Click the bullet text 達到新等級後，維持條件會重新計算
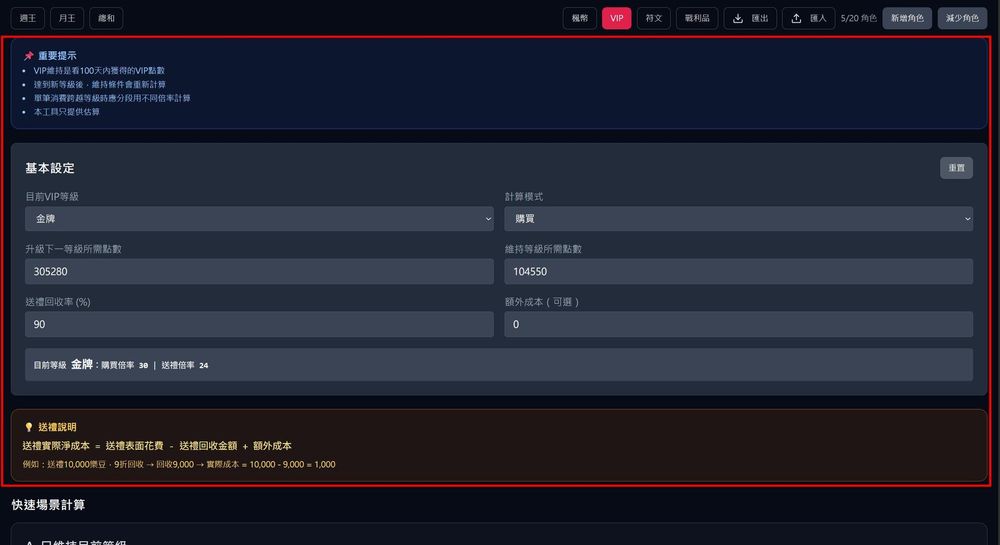The image size is (1000, 545). 99,84
